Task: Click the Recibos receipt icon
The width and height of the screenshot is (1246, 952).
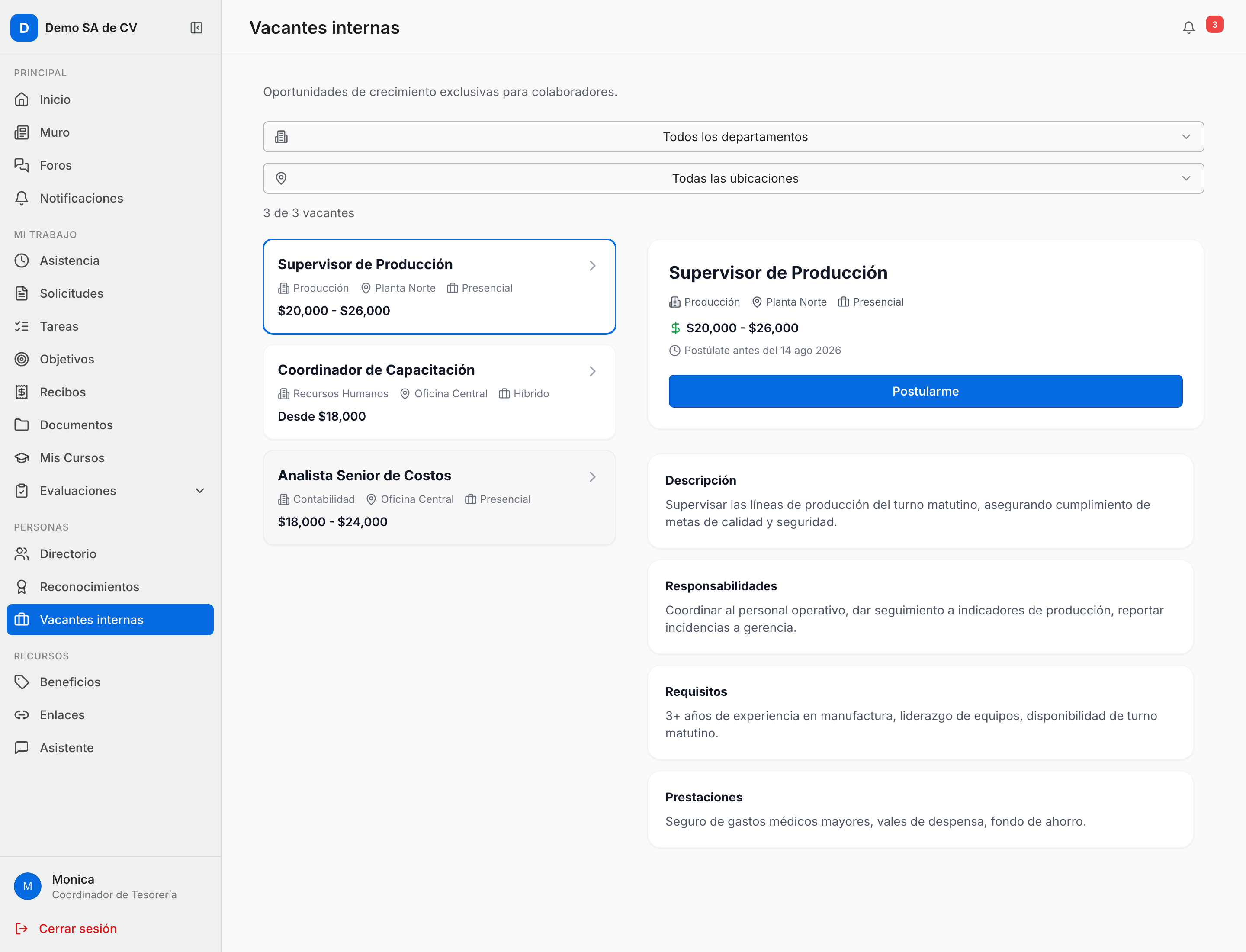Action: pyautogui.click(x=22, y=392)
